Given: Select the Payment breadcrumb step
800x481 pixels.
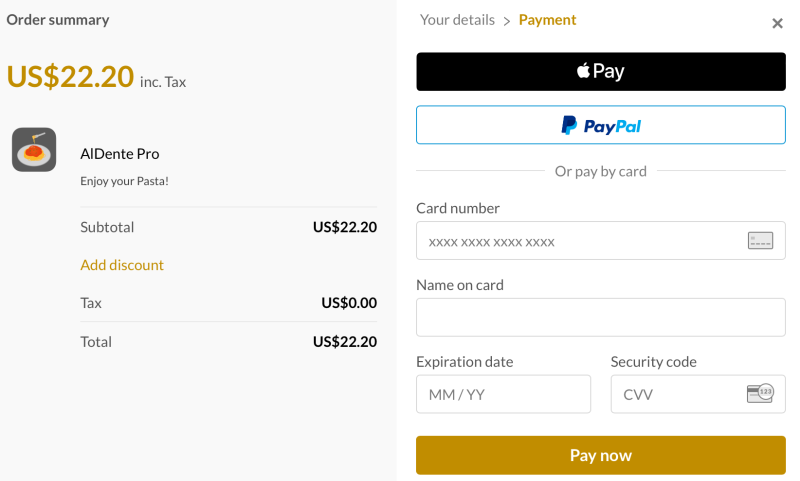Looking at the screenshot, I should tap(547, 20).
